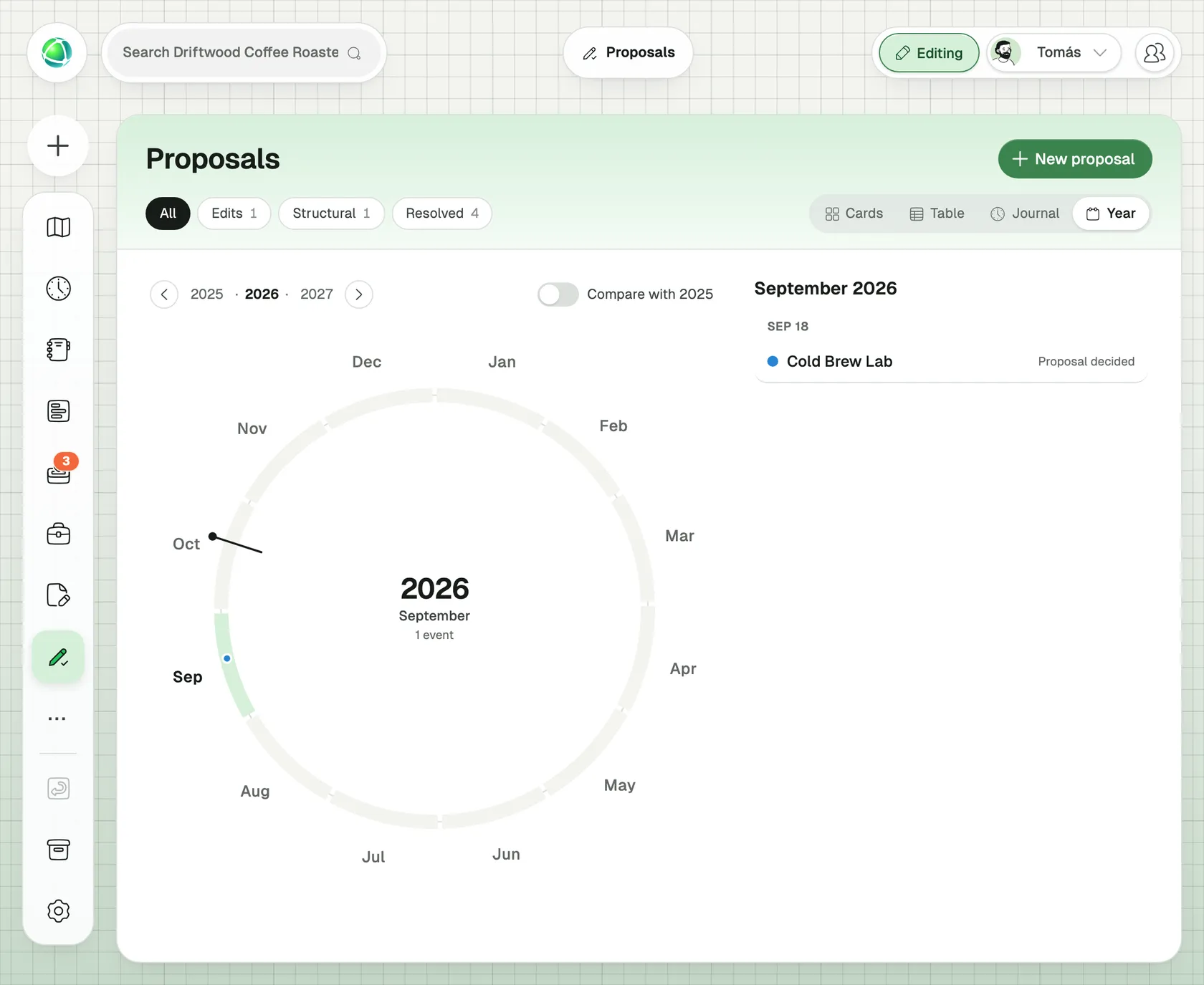
Task: Click the Proposals breadcrumb button at top
Action: tap(629, 53)
